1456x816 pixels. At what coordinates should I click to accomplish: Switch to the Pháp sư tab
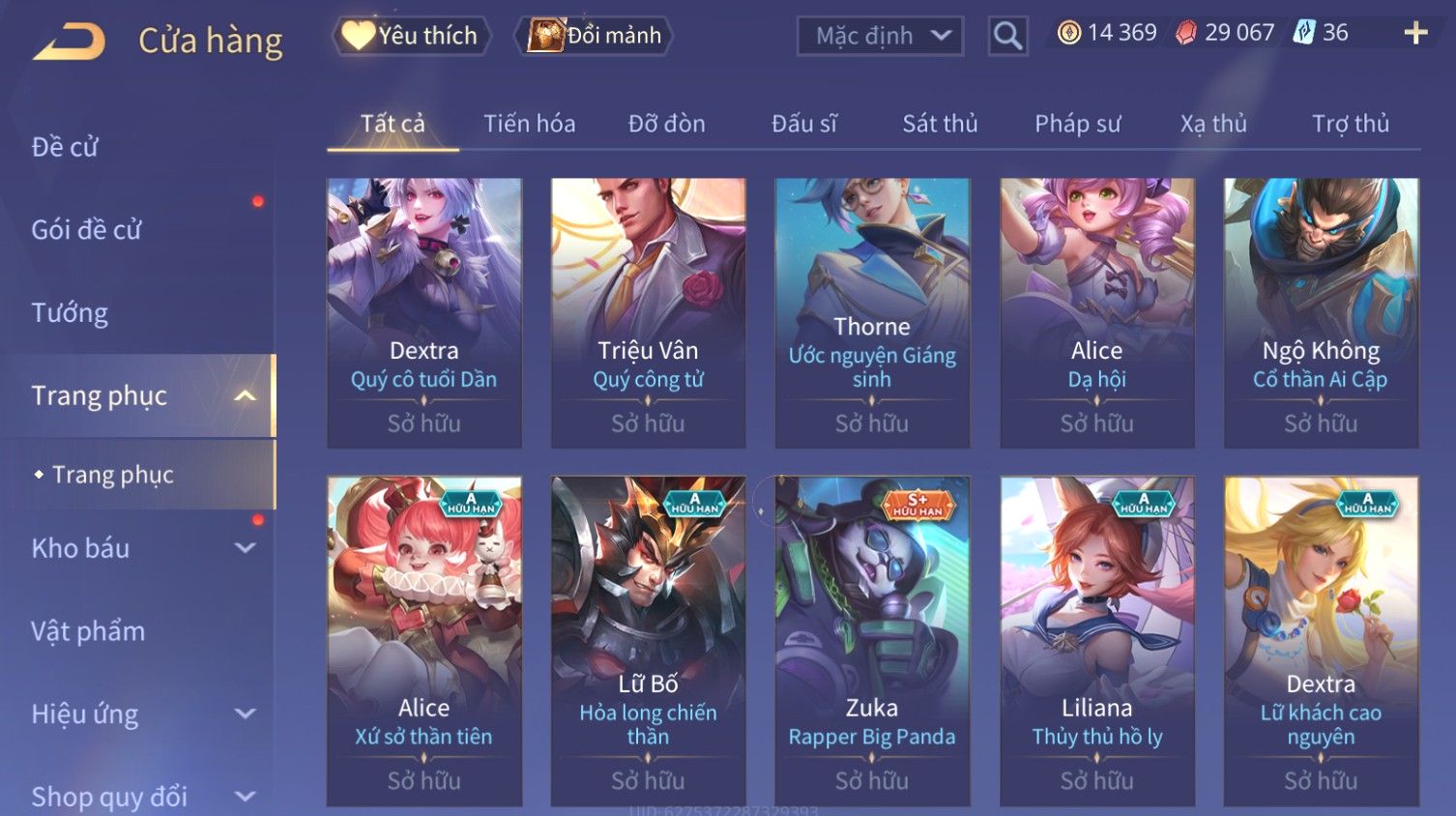pos(1077,124)
